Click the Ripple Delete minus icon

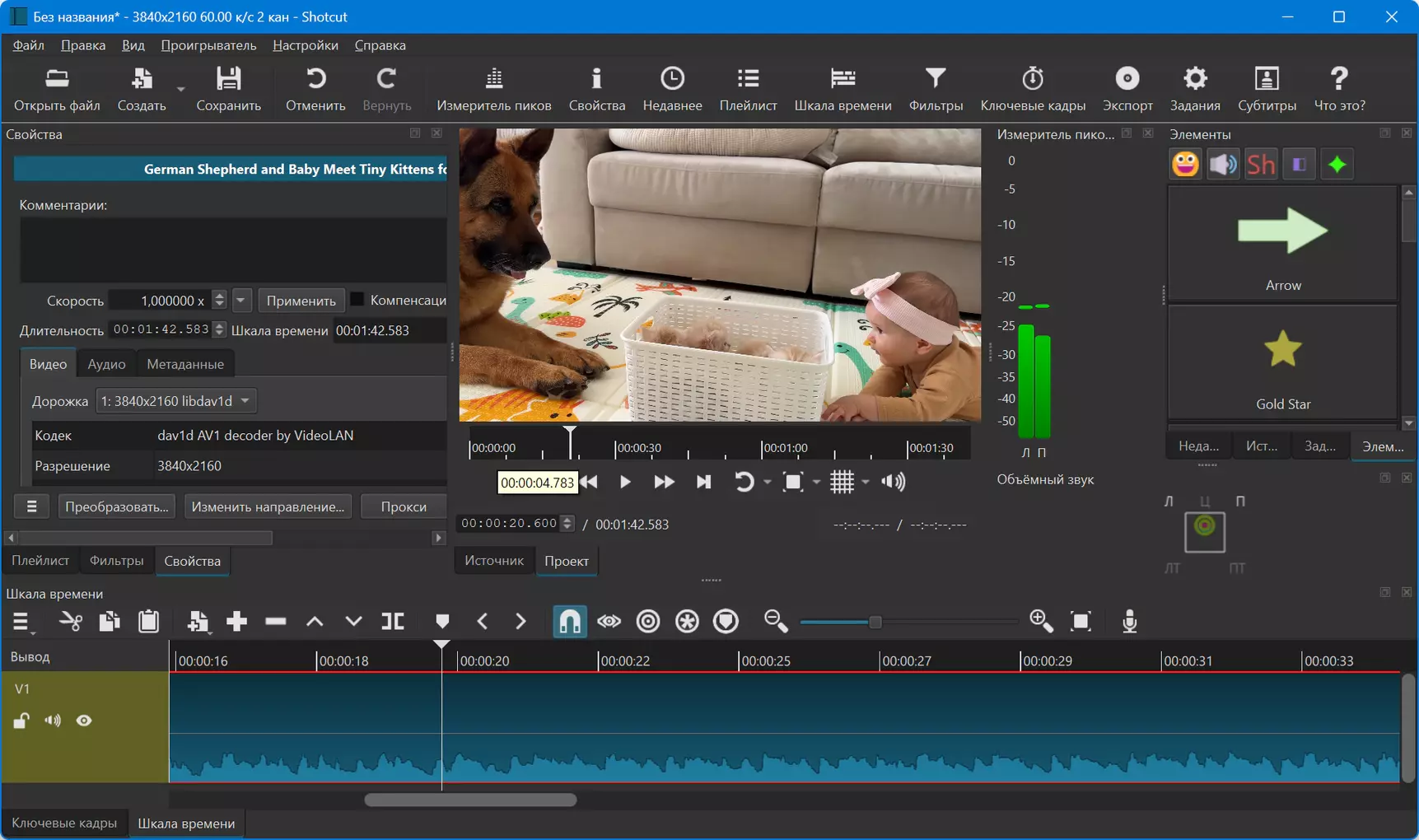click(275, 621)
